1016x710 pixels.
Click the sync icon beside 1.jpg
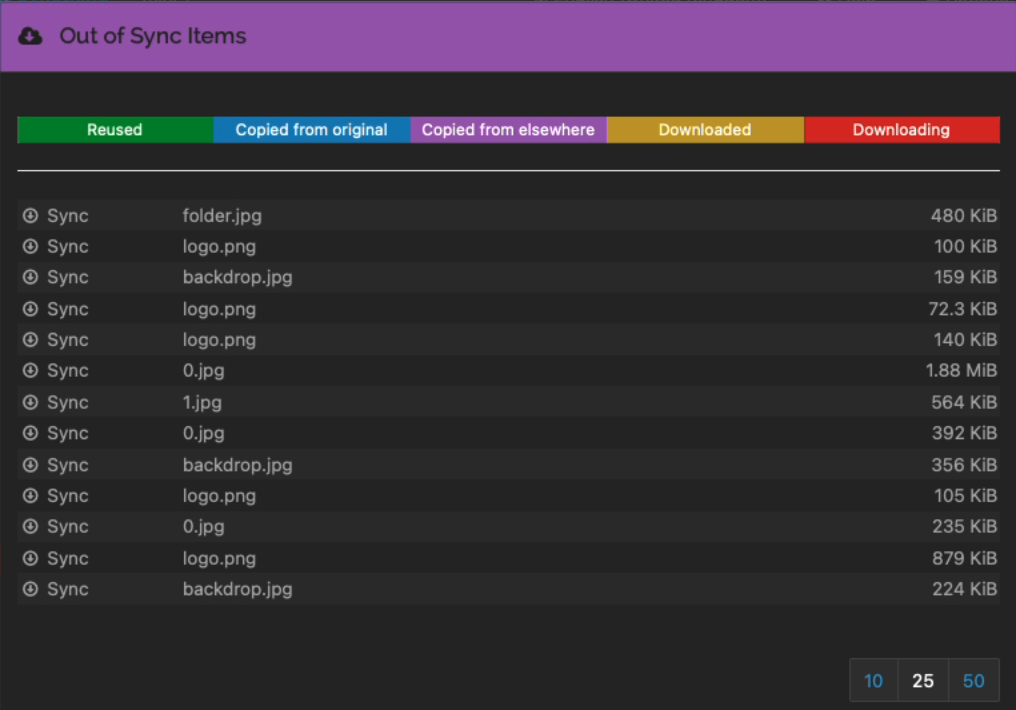coord(30,403)
